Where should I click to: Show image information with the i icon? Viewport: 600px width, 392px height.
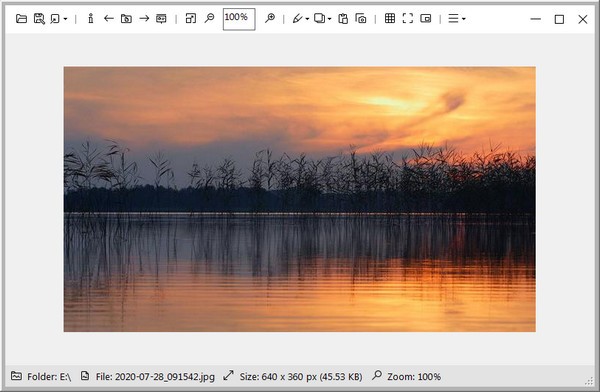tap(91, 18)
